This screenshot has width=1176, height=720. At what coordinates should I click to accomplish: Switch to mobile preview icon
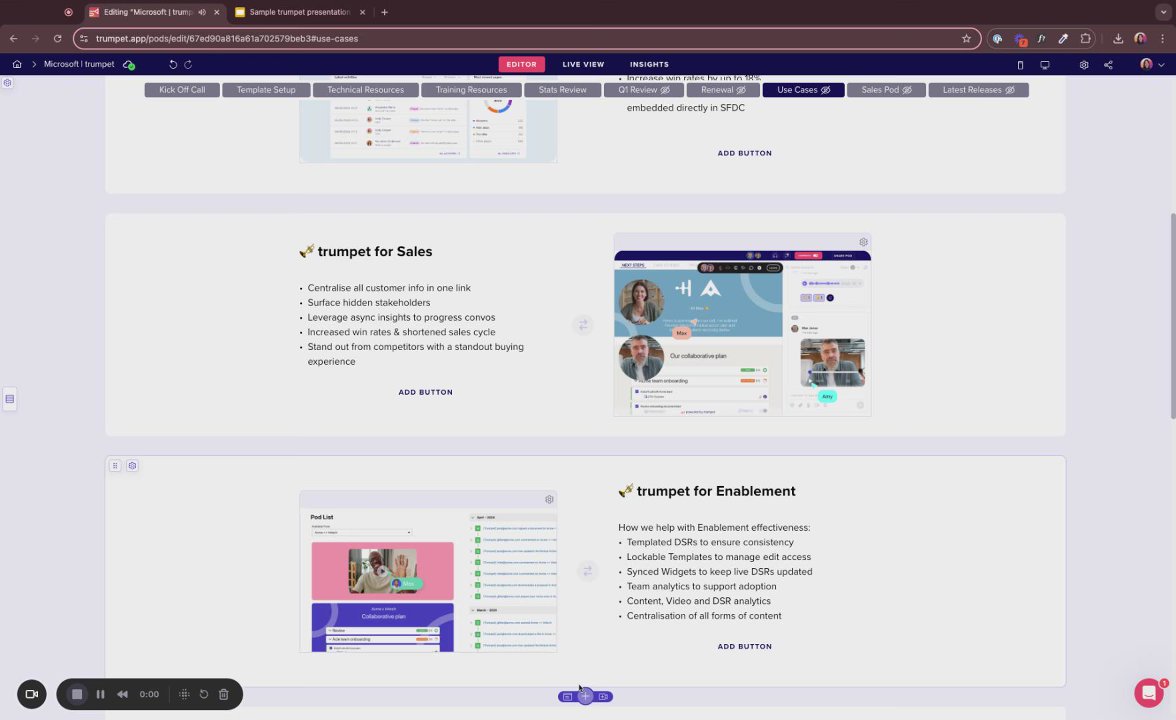1020,65
